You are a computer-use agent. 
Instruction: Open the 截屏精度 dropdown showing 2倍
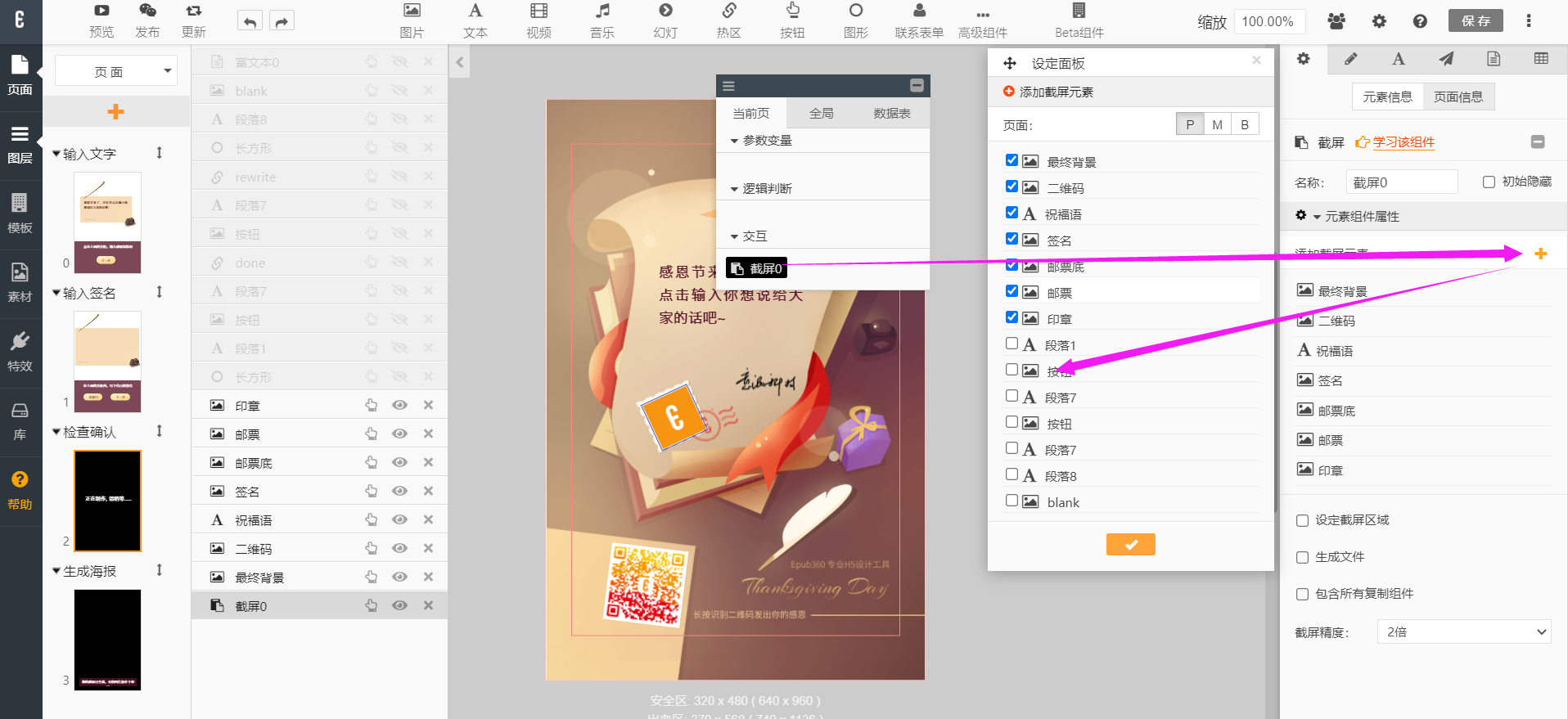click(1464, 632)
